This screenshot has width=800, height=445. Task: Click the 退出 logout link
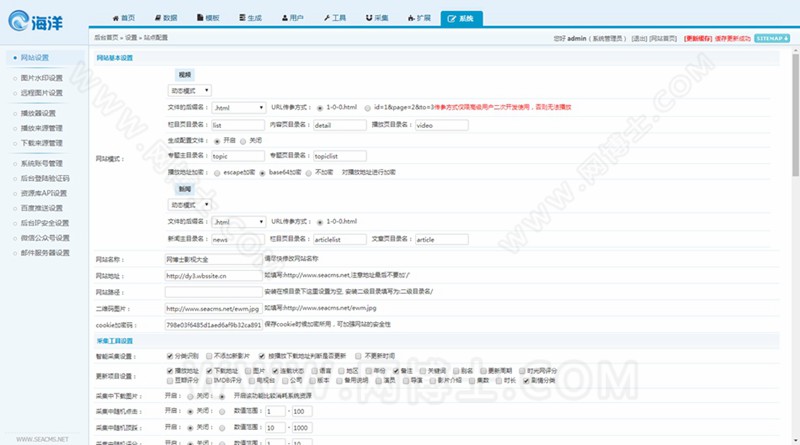point(639,38)
